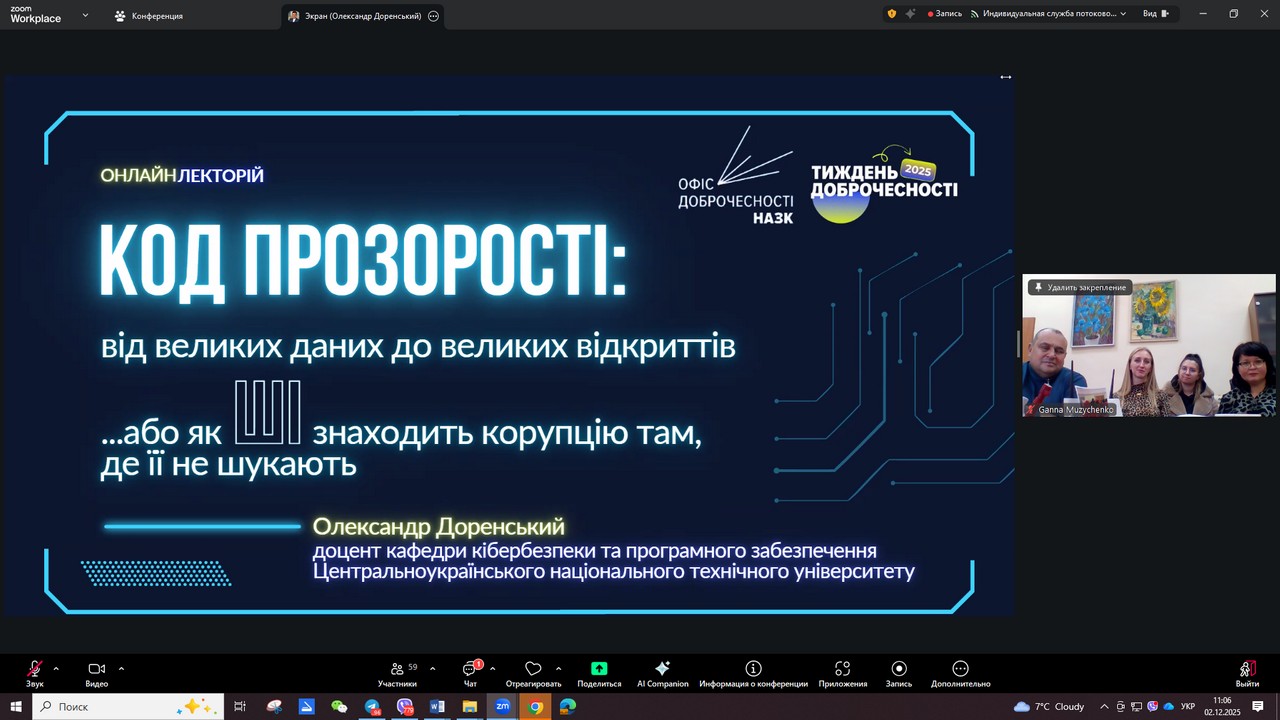
Task: Open the Индивидуальная служба потоково dropdown
Action: tap(1049, 14)
